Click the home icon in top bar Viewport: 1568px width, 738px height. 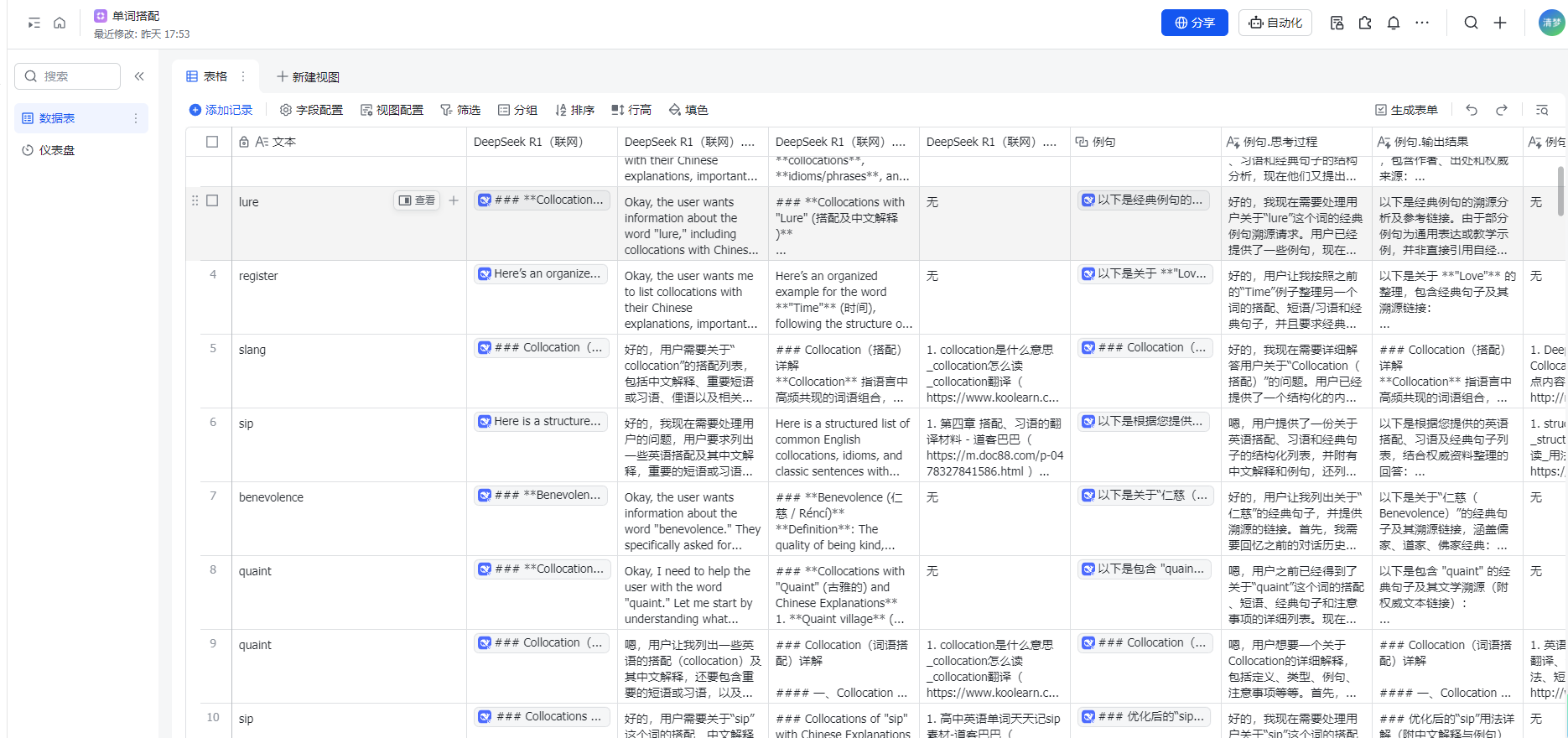(x=60, y=23)
